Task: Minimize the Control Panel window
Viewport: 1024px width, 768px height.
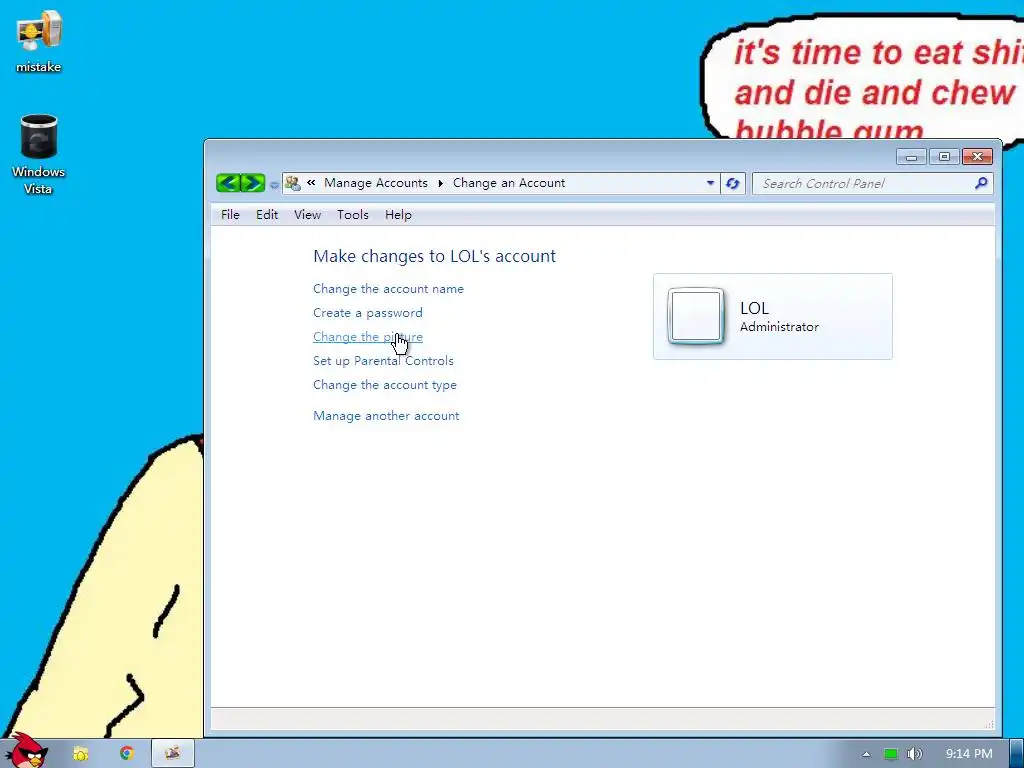Action: point(911,157)
